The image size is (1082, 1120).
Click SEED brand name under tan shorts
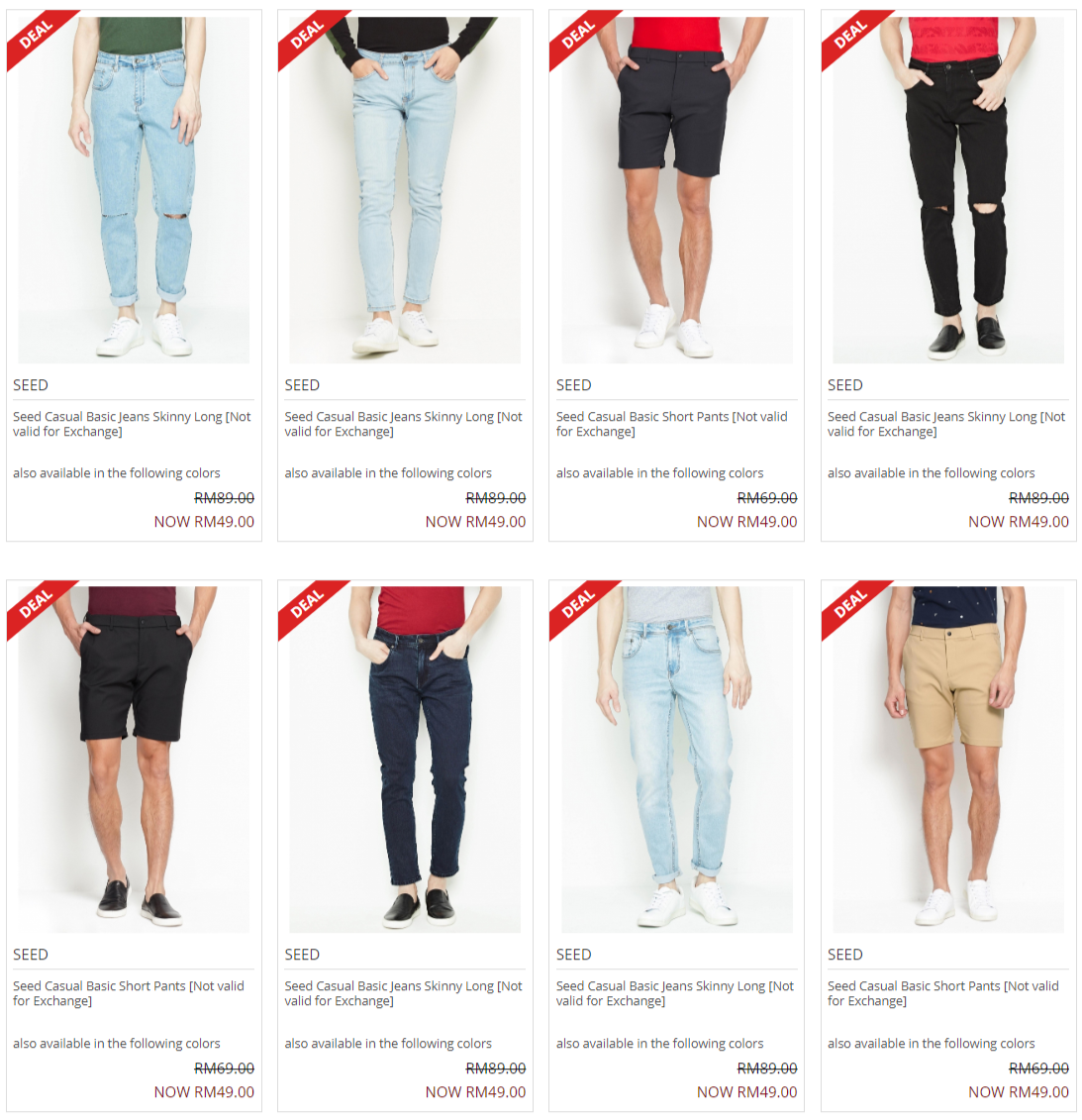(x=844, y=955)
